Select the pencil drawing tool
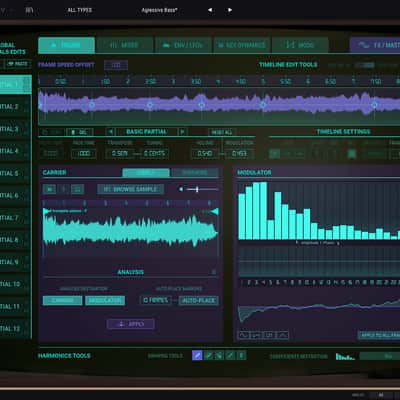 point(197,356)
